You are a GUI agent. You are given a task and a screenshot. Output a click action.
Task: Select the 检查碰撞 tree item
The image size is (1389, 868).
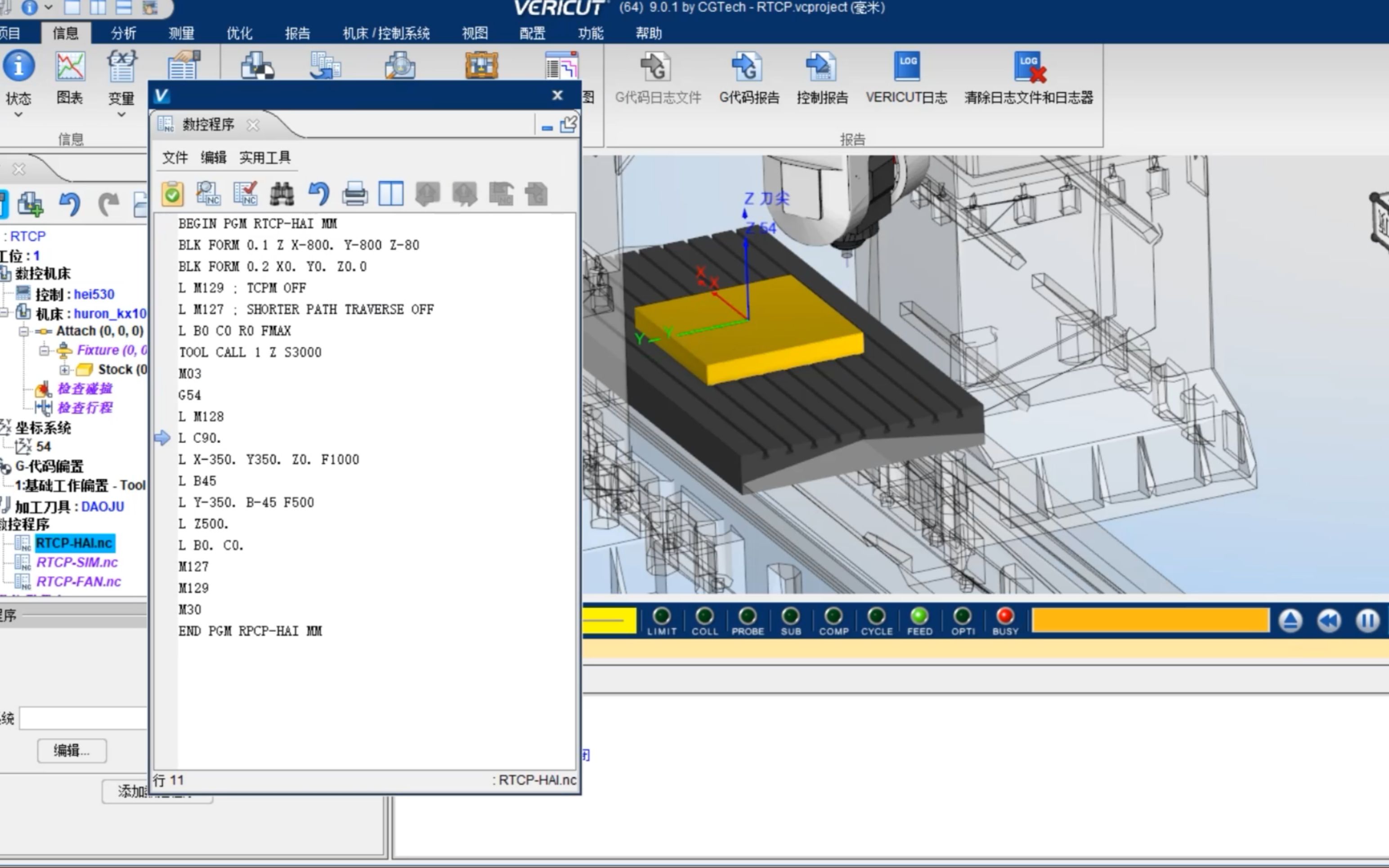[x=85, y=389]
